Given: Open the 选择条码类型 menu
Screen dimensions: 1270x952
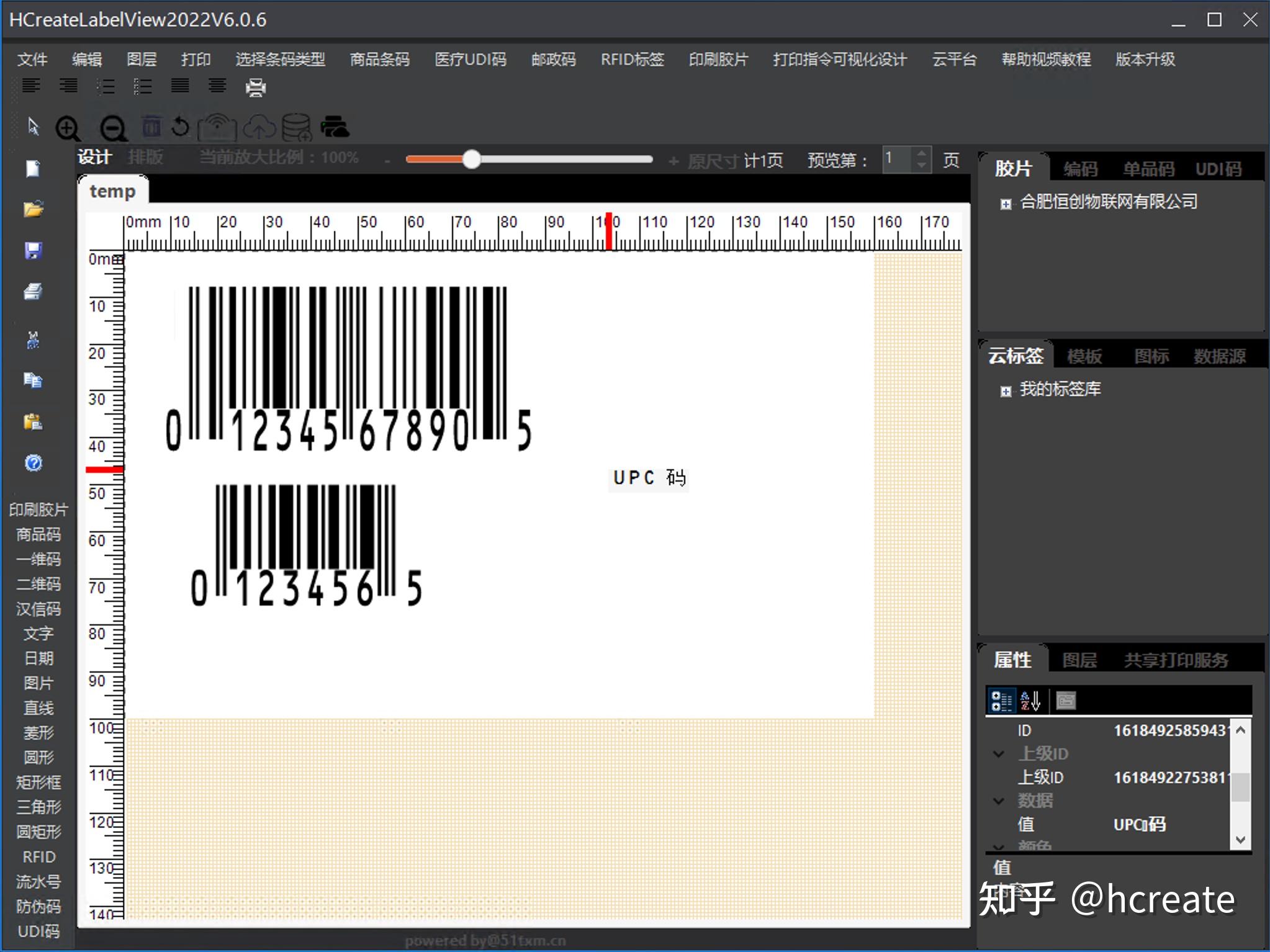Looking at the screenshot, I should (x=280, y=60).
